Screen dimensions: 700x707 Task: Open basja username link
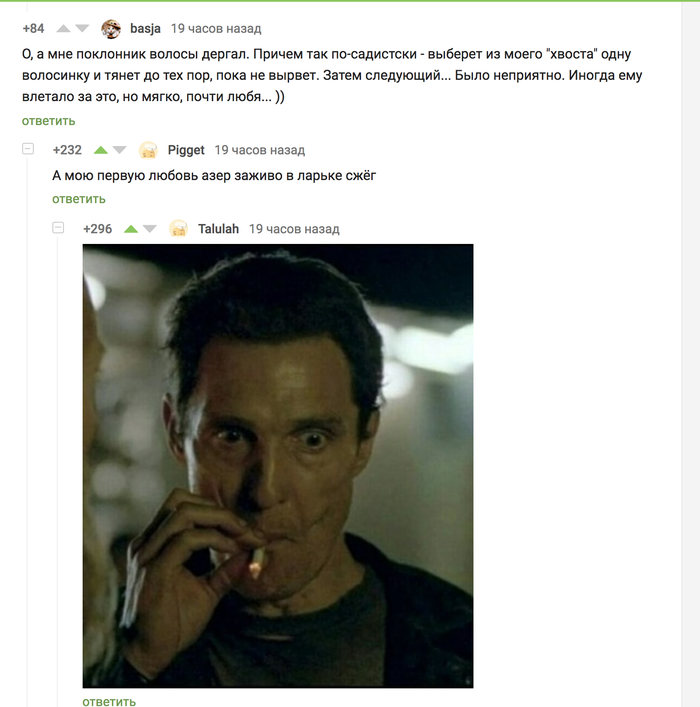pyautogui.click(x=145, y=29)
